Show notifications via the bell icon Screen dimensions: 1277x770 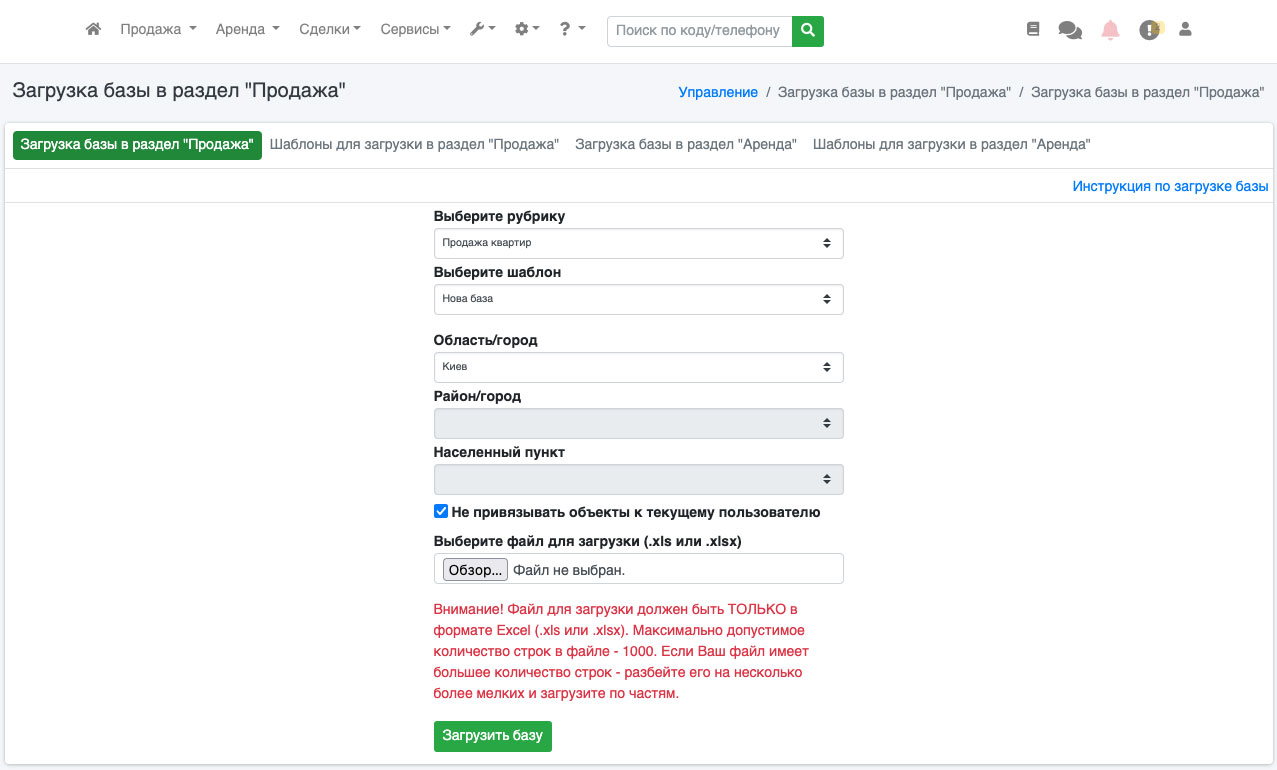(x=1110, y=30)
